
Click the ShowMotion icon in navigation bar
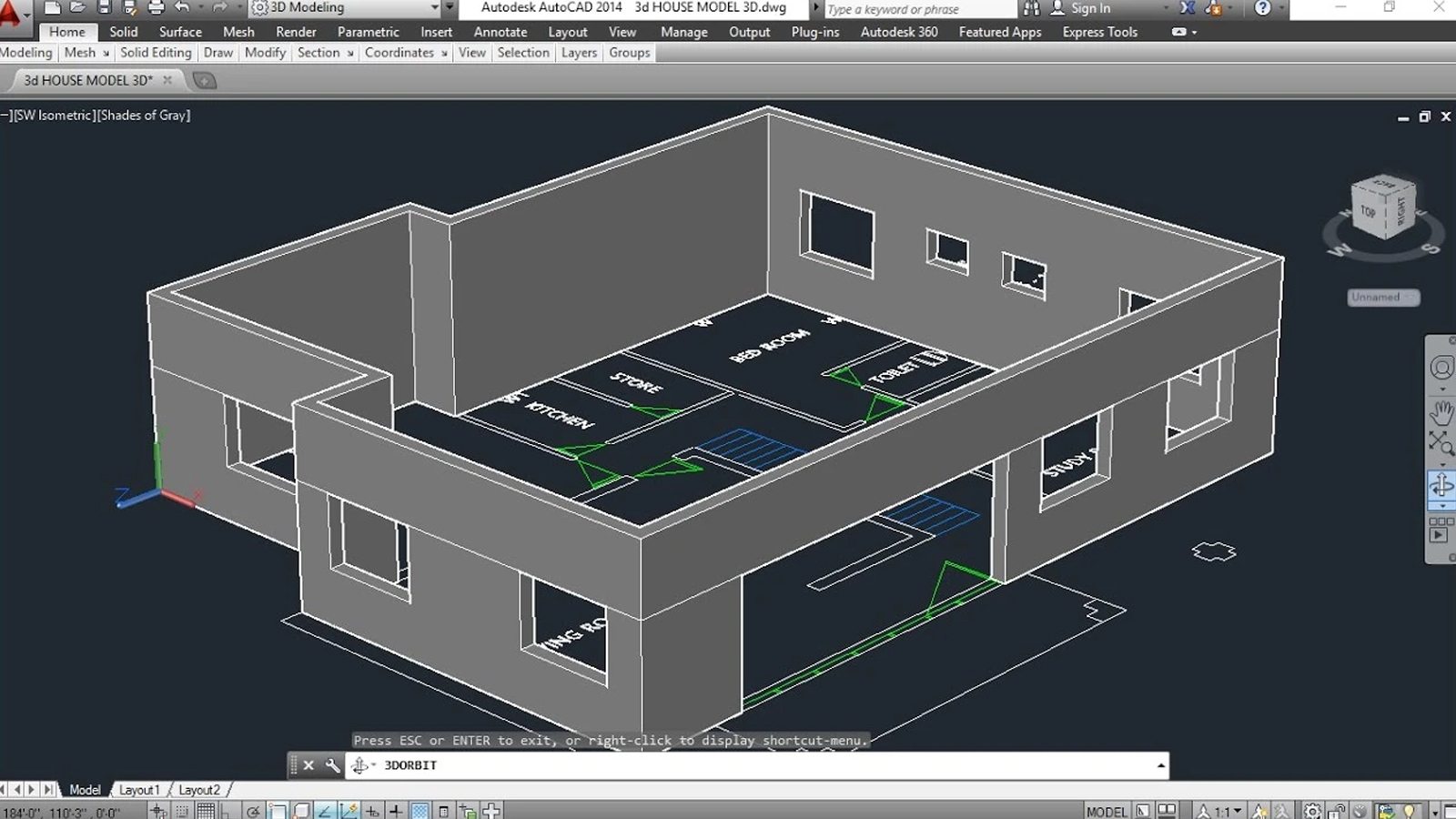[x=1441, y=530]
